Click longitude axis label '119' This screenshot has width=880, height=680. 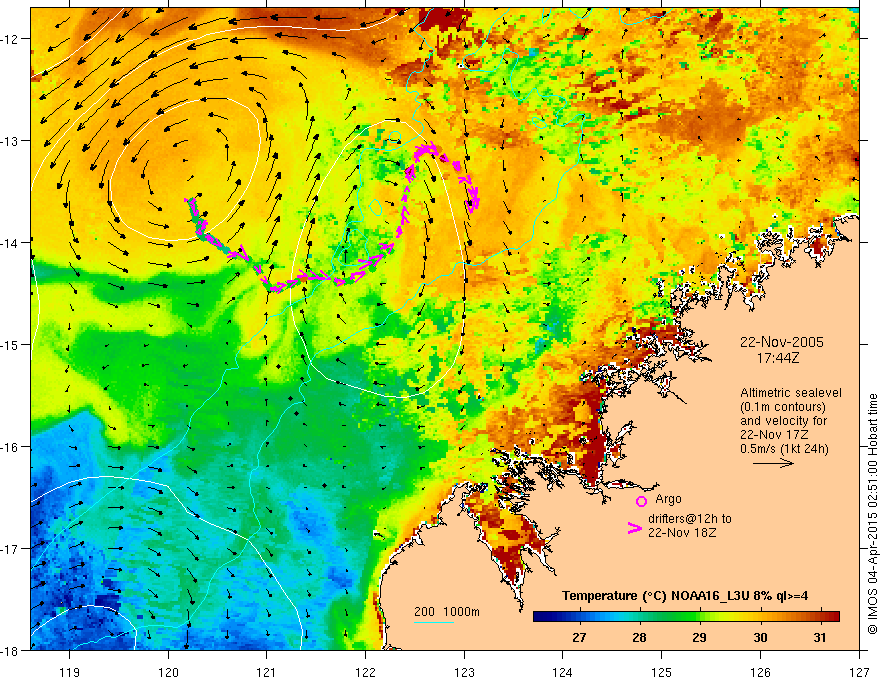pyautogui.click(x=70, y=672)
